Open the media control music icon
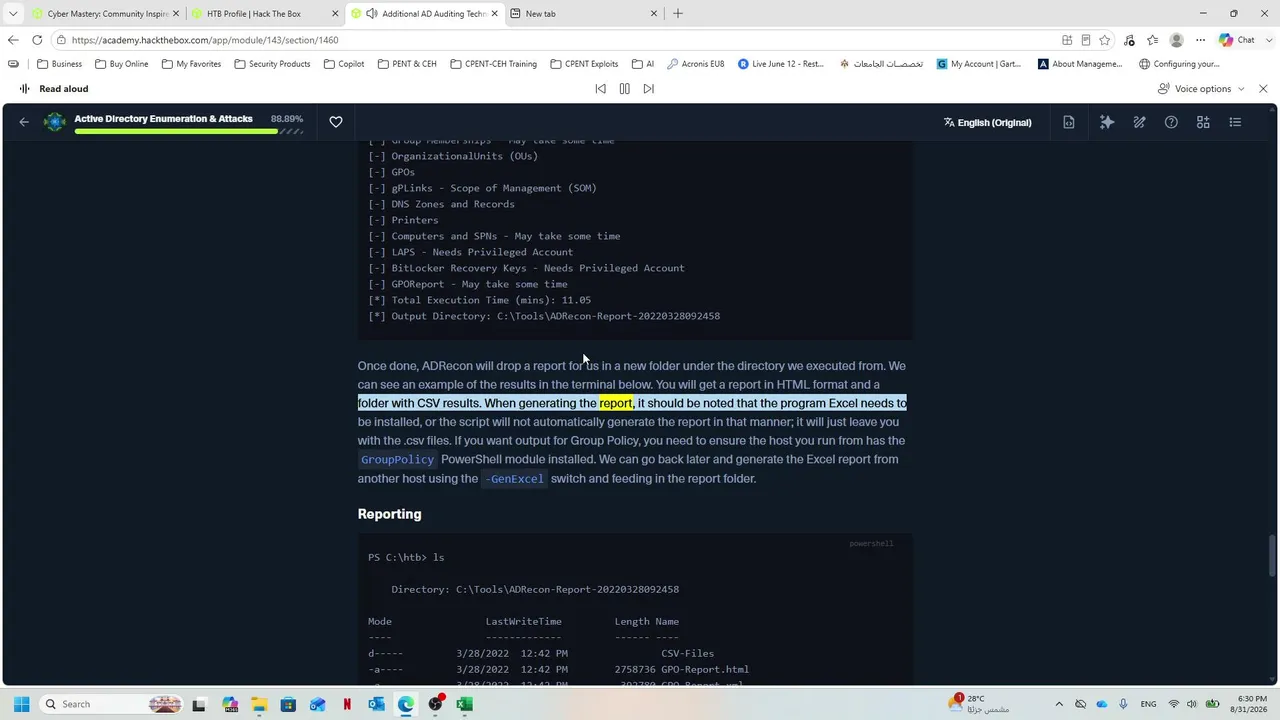 coord(1130,40)
